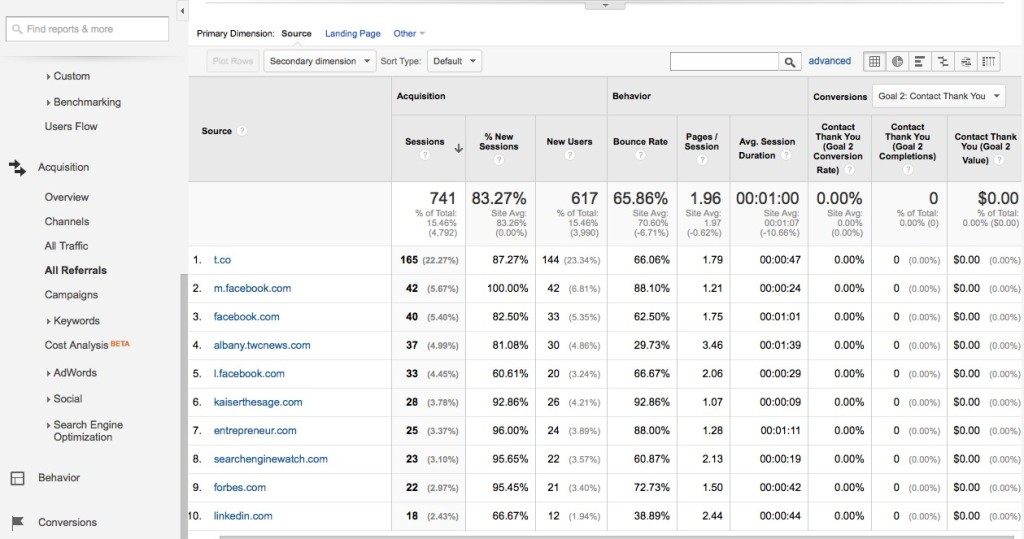
Task: Select the comparison view icon
Action: pyautogui.click(x=942, y=61)
